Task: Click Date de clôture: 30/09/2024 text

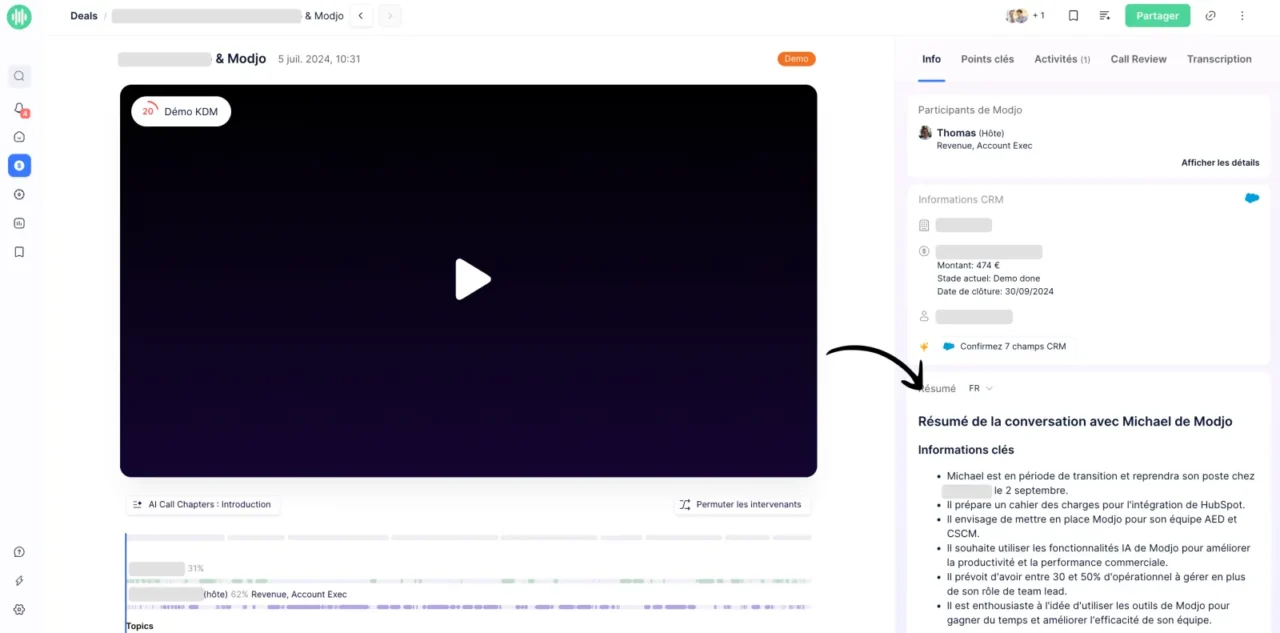Action: [x=995, y=291]
